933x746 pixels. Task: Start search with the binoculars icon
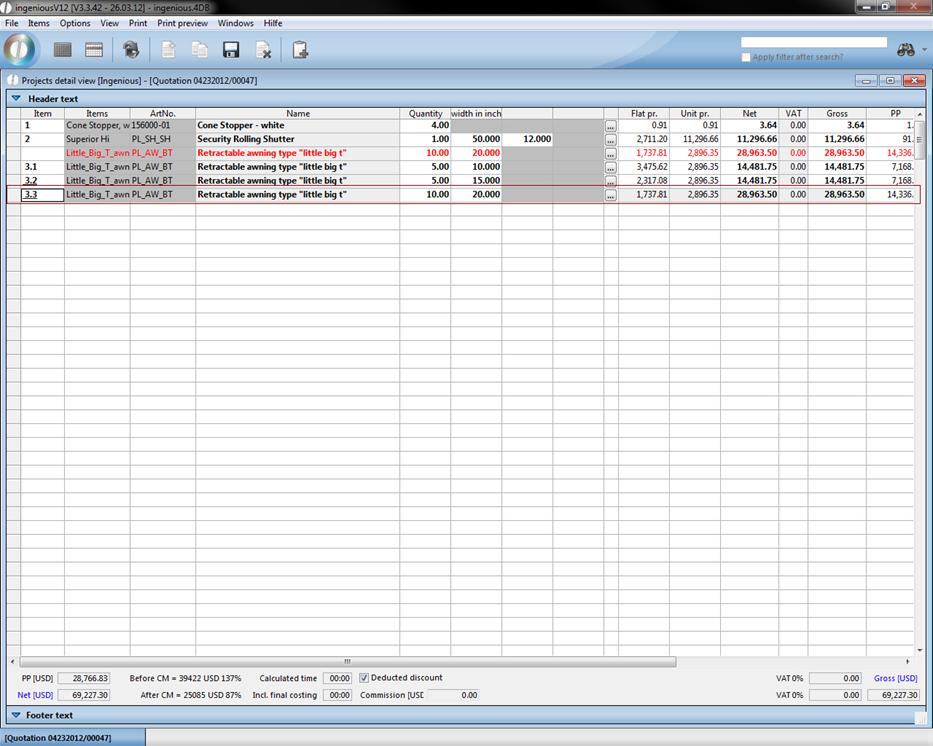906,50
